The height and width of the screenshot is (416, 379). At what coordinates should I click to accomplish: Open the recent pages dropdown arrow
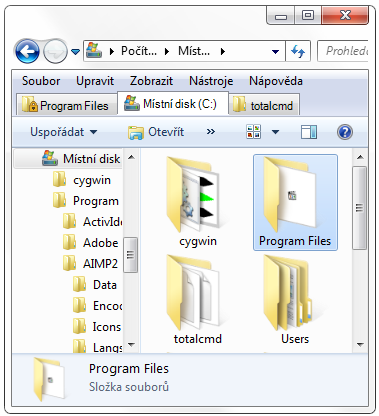tap(76, 52)
